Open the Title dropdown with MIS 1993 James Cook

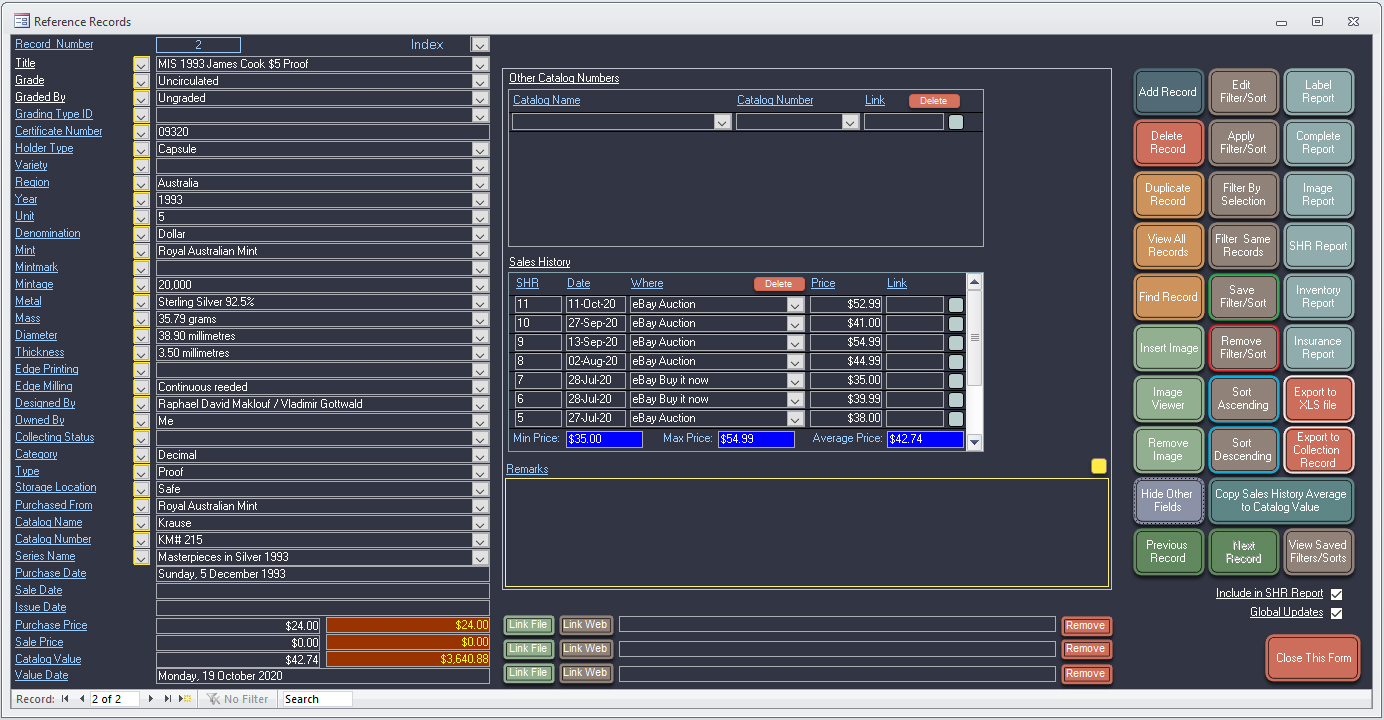480,64
